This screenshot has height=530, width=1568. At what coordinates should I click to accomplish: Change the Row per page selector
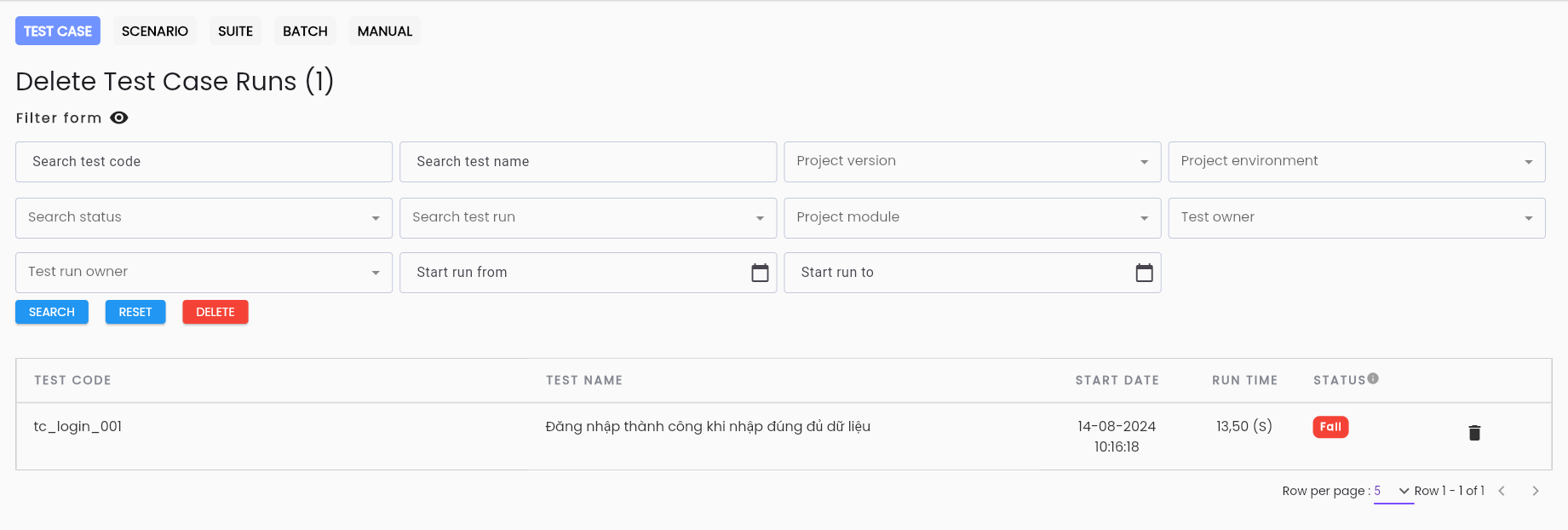point(1393,492)
